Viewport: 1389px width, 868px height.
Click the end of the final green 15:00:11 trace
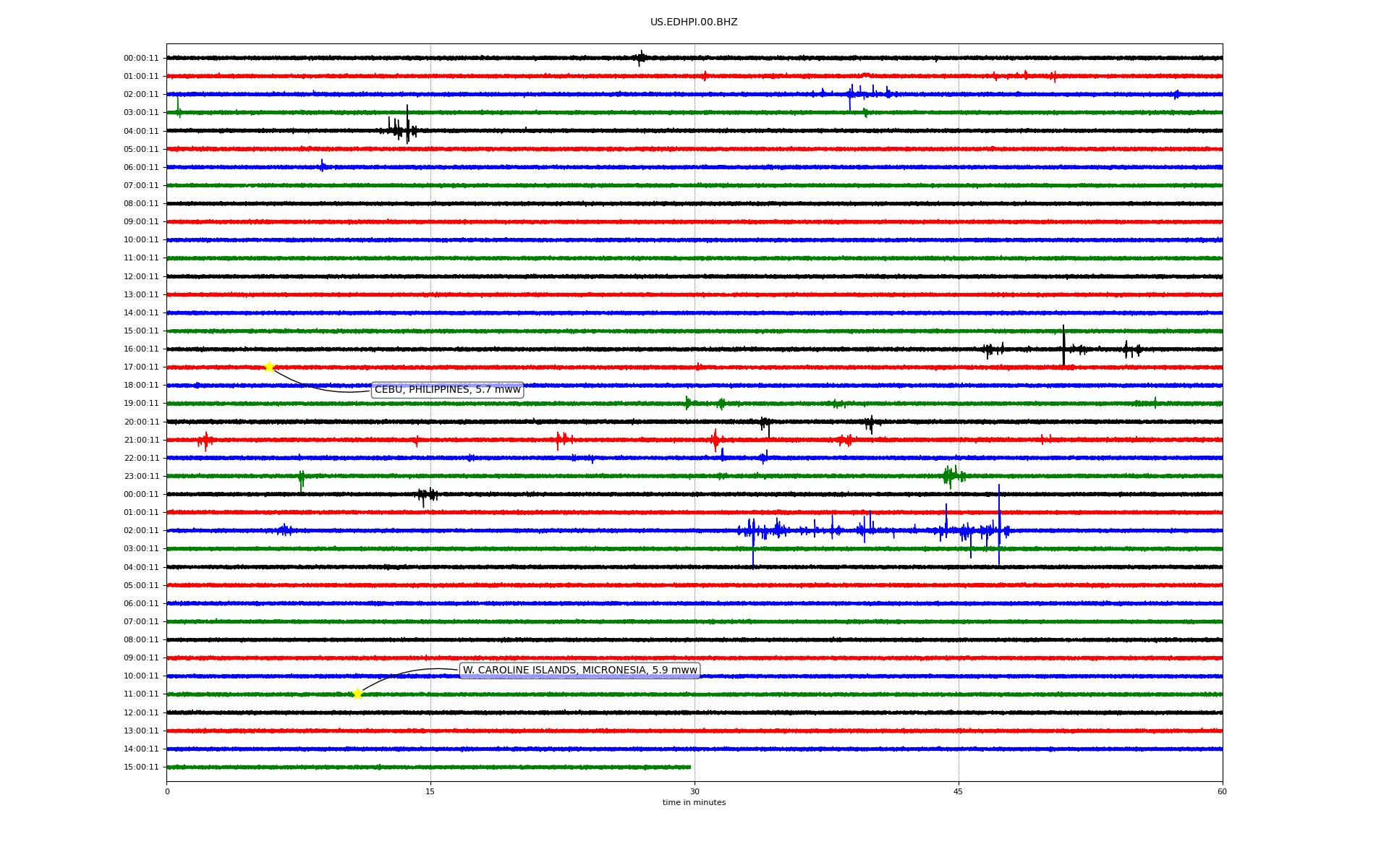(689, 767)
